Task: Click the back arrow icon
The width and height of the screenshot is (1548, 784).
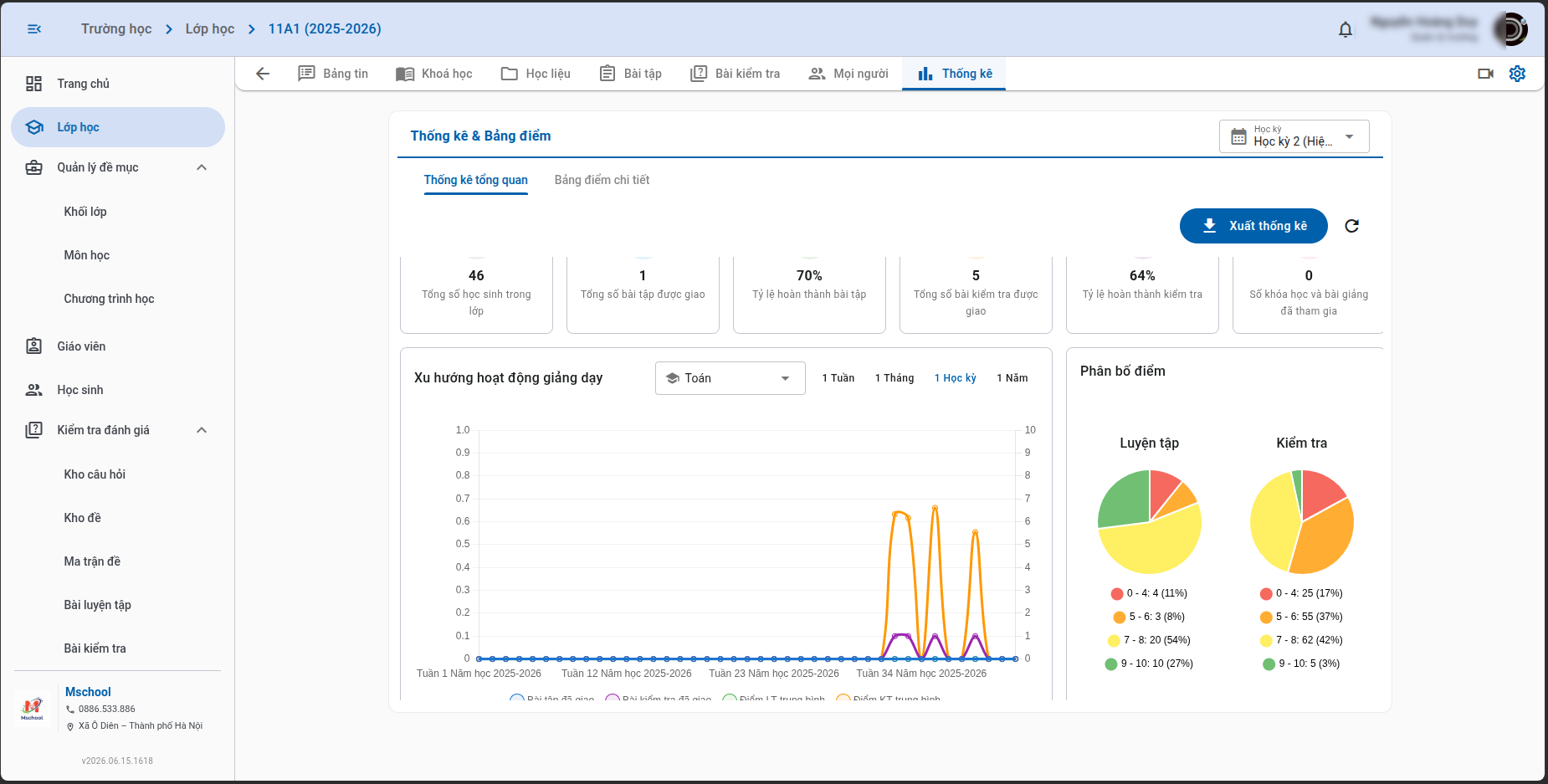Action: click(263, 74)
